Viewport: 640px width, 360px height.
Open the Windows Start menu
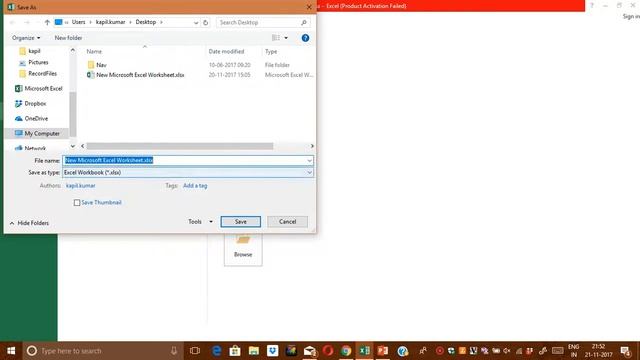tap(11, 351)
